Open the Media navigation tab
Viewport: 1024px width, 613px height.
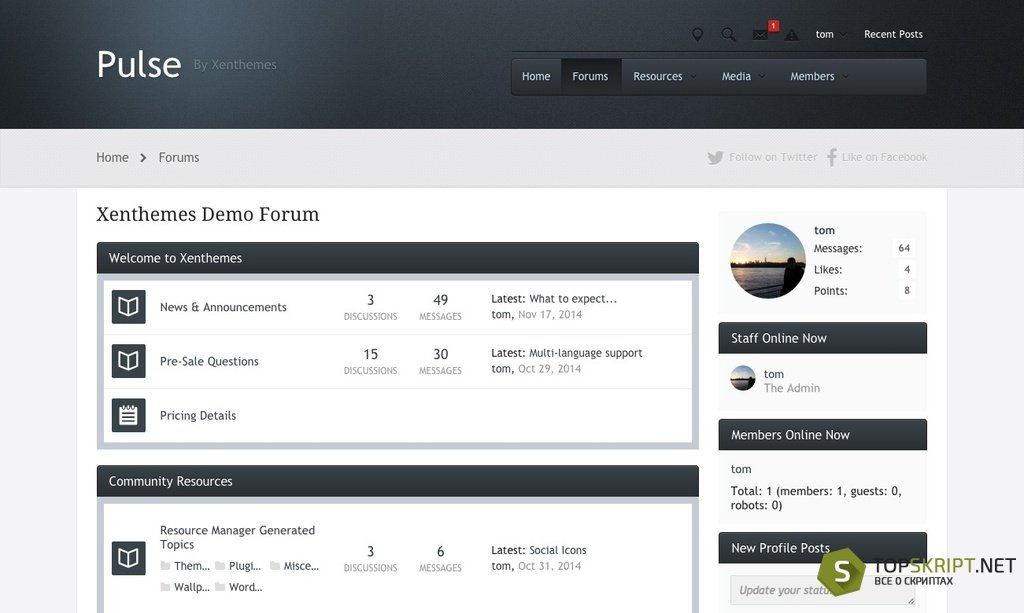pyautogui.click(x=736, y=76)
